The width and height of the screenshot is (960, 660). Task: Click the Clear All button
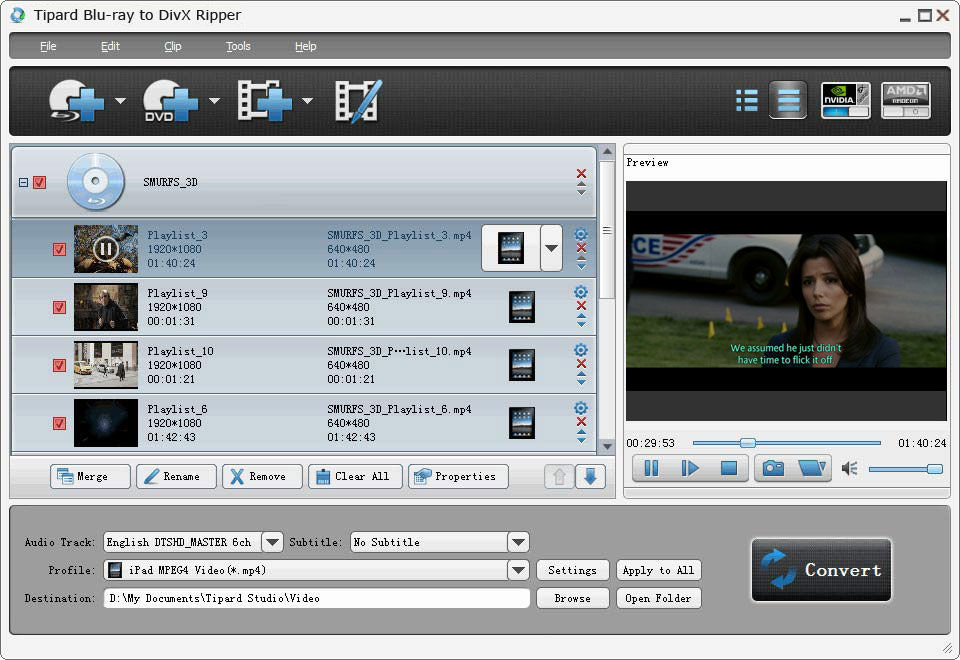coord(355,476)
